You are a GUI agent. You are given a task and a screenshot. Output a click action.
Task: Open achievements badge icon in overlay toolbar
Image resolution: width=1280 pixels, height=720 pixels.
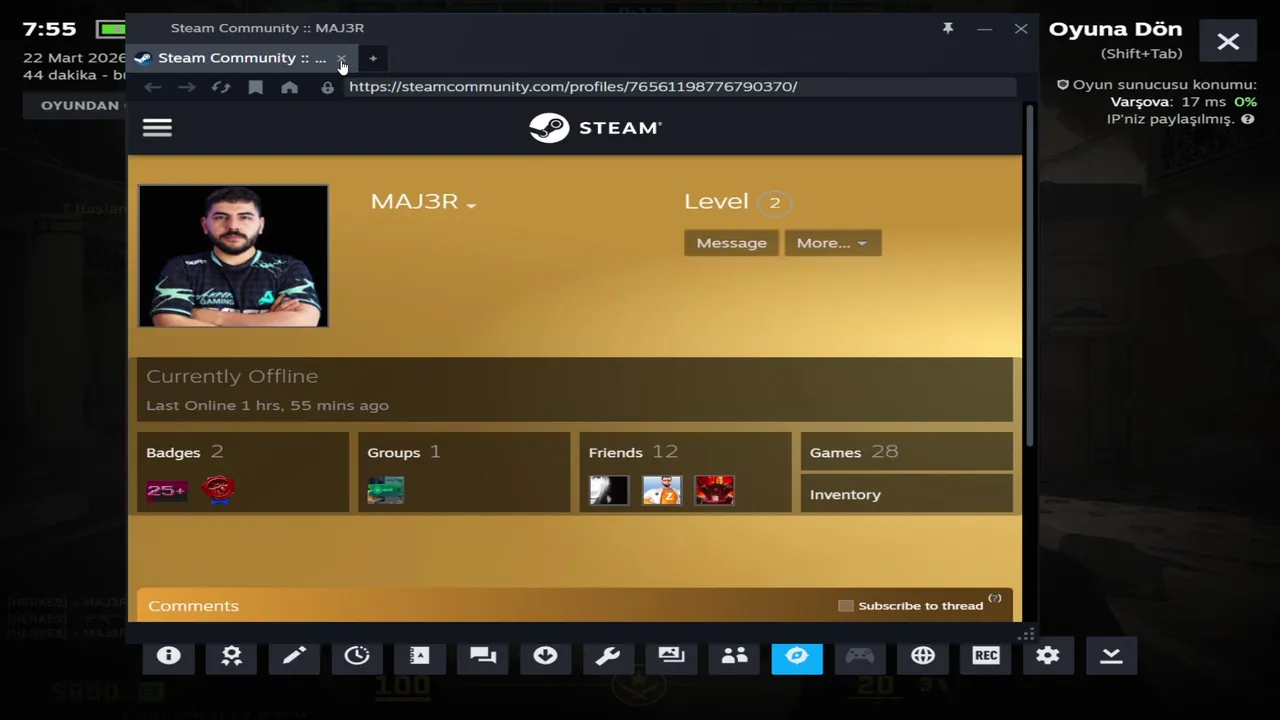[x=231, y=655]
